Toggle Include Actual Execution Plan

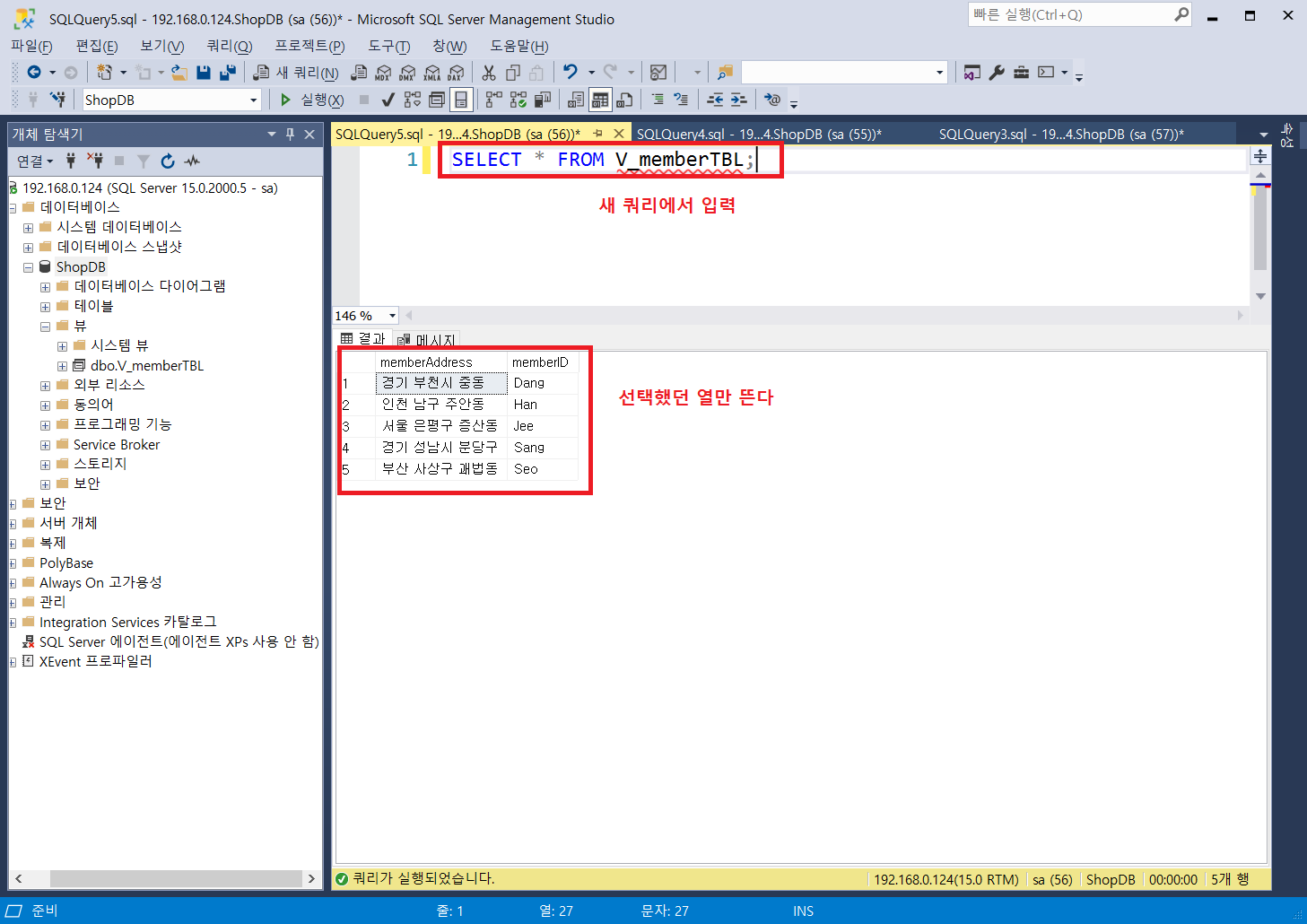(494, 100)
